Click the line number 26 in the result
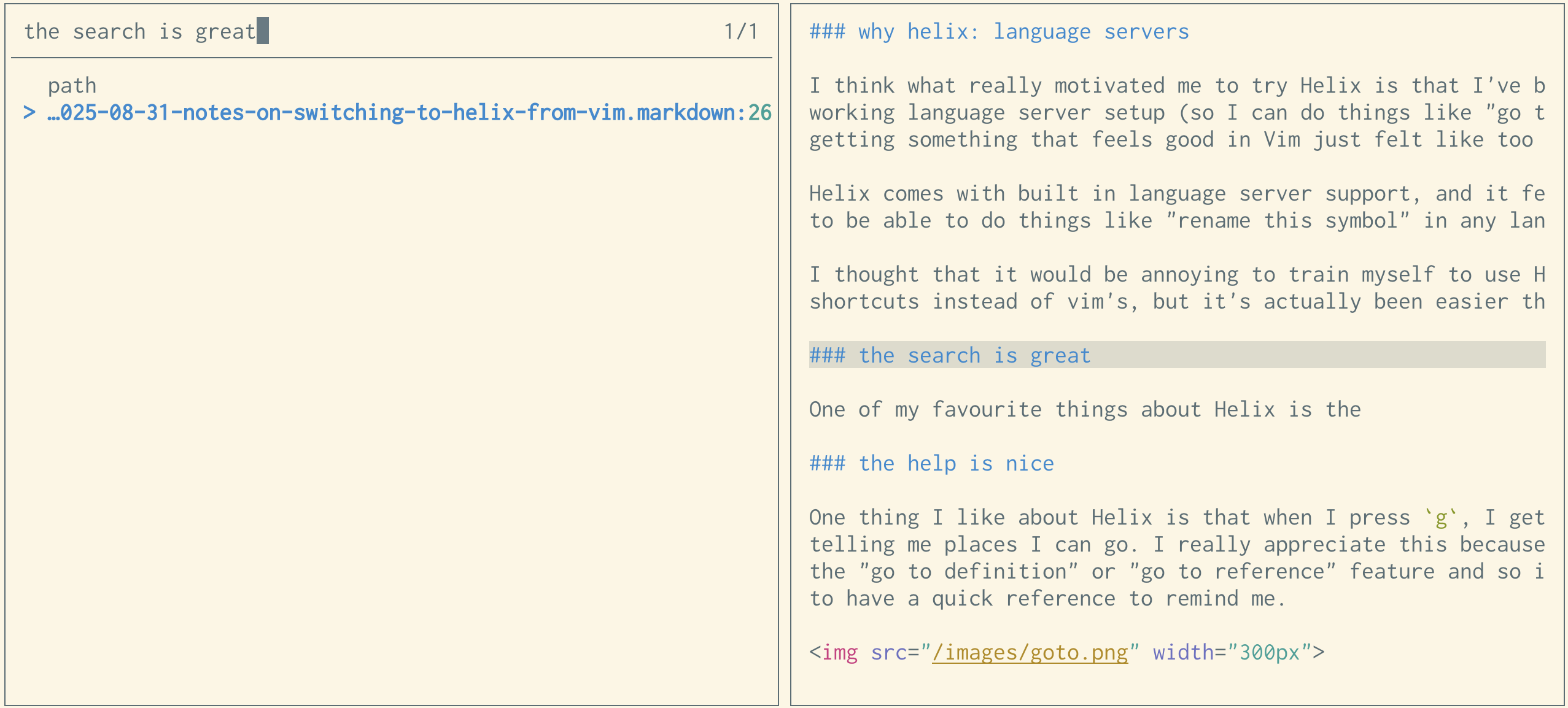Image resolution: width=1568 pixels, height=708 pixels. [759, 113]
